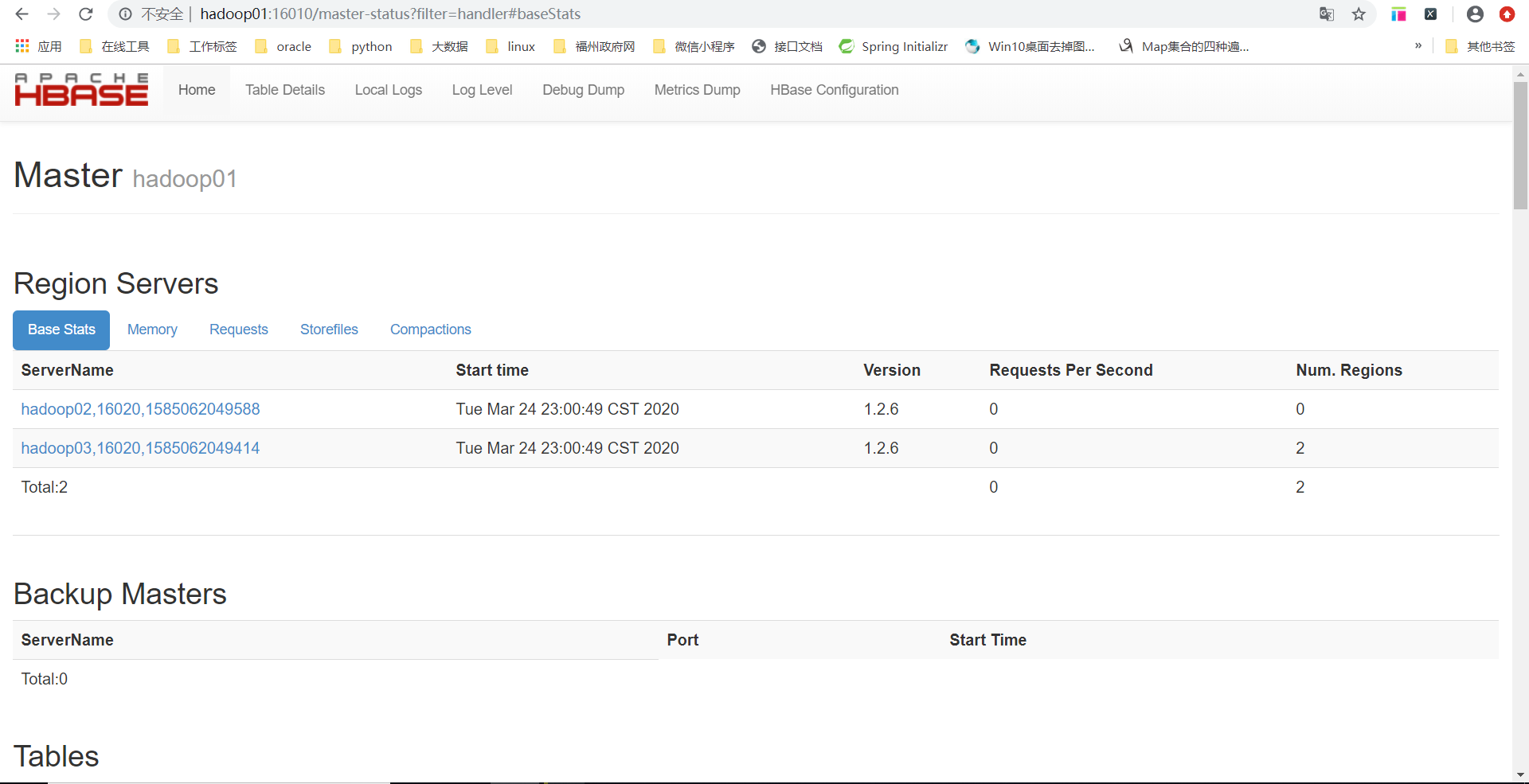Screen dimensions: 1529x784
Task: Open the 工作标签 bookmark folder
Action: 201,46
